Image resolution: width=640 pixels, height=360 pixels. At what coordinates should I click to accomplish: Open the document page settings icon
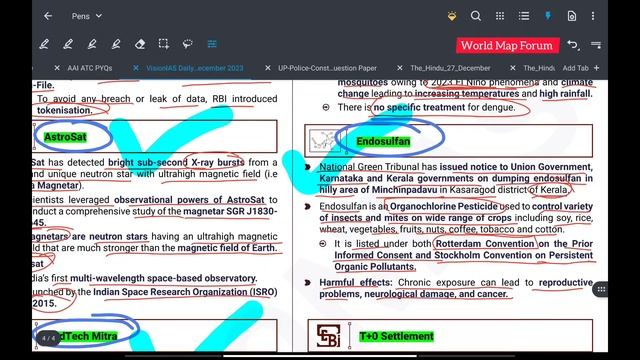pos(571,16)
